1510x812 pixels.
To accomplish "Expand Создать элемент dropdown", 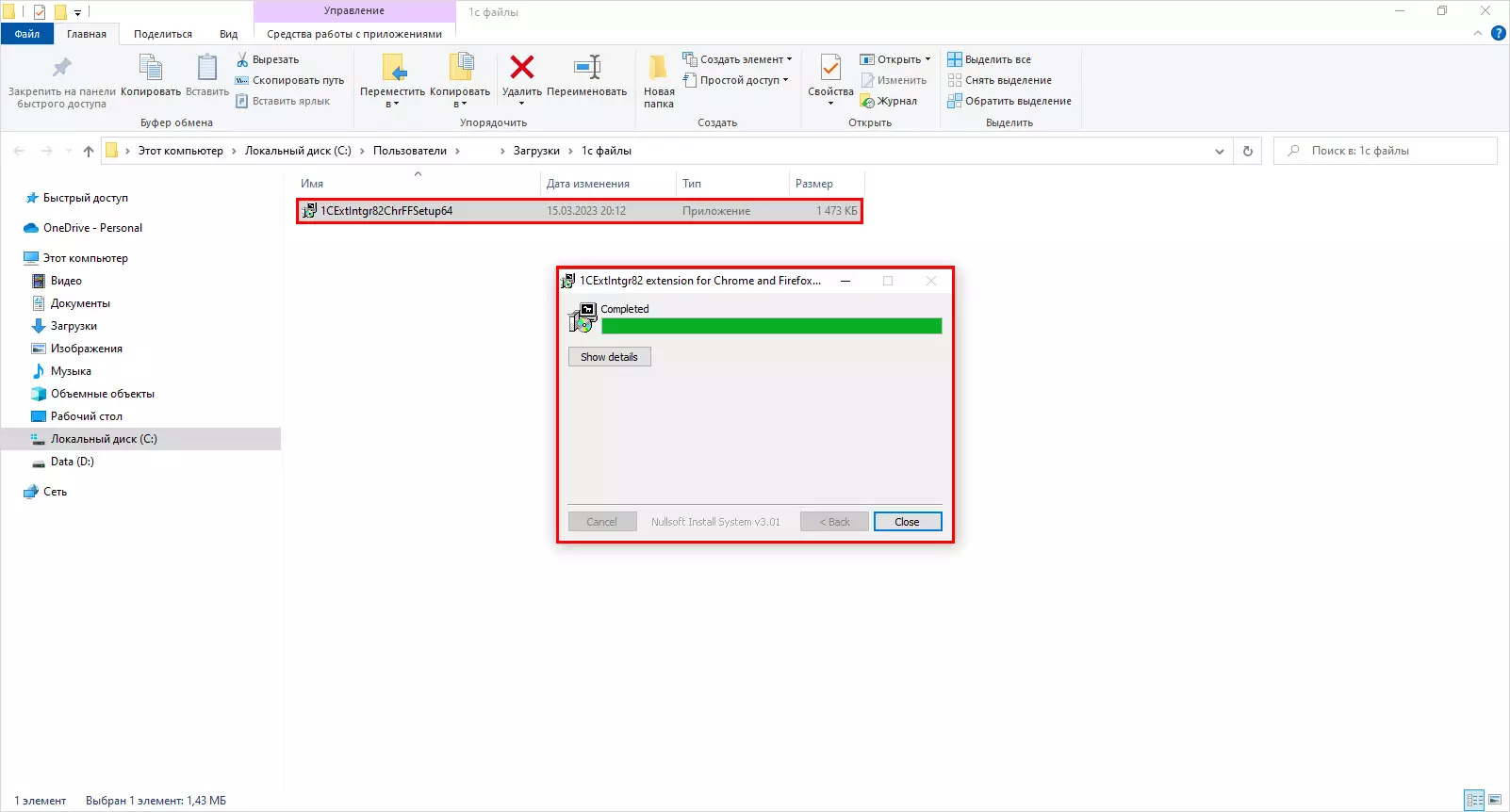I will point(737,59).
